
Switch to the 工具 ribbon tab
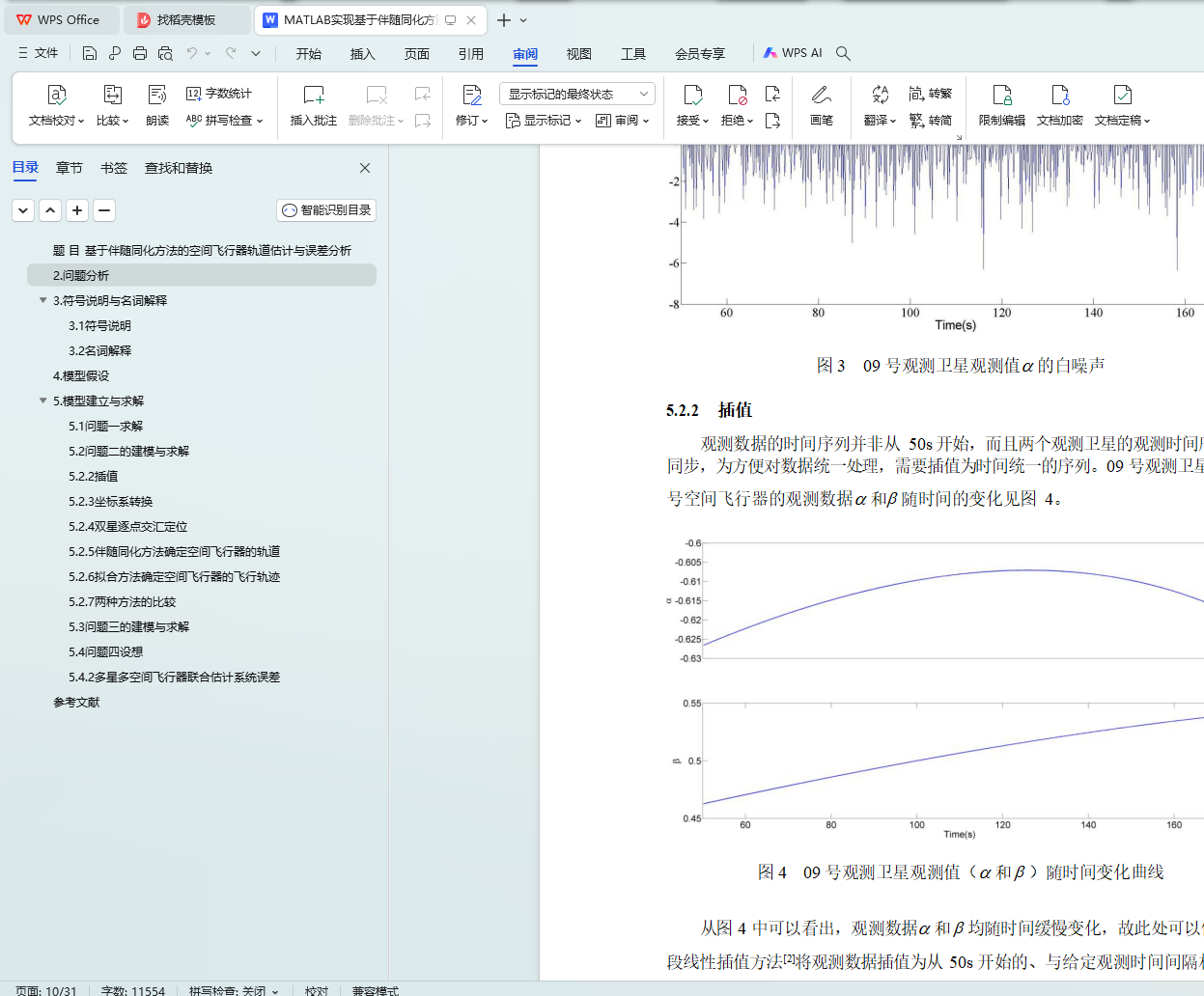coord(633,54)
